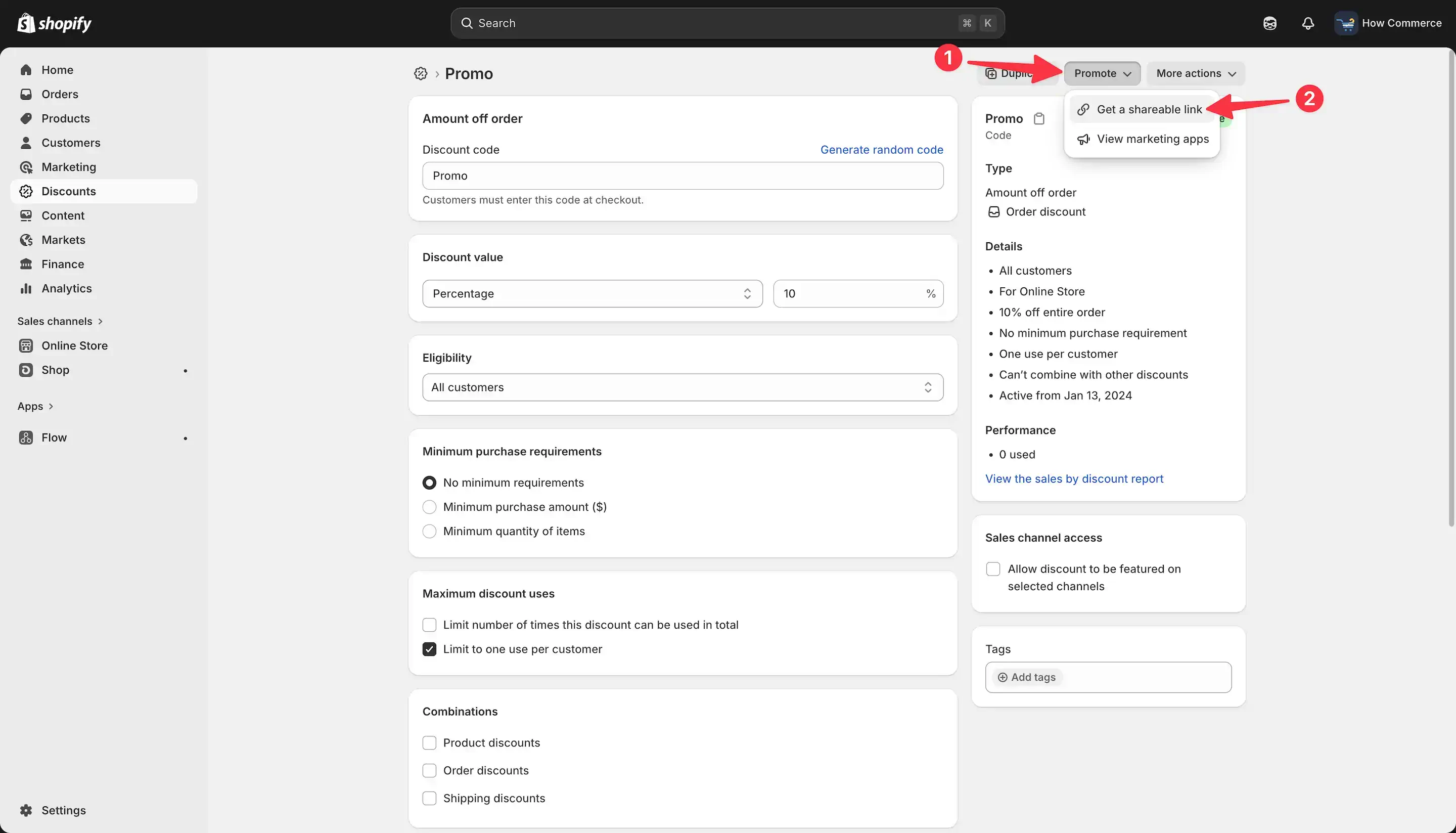Open the Settings gear icon
1456x833 pixels.
pyautogui.click(x=26, y=810)
